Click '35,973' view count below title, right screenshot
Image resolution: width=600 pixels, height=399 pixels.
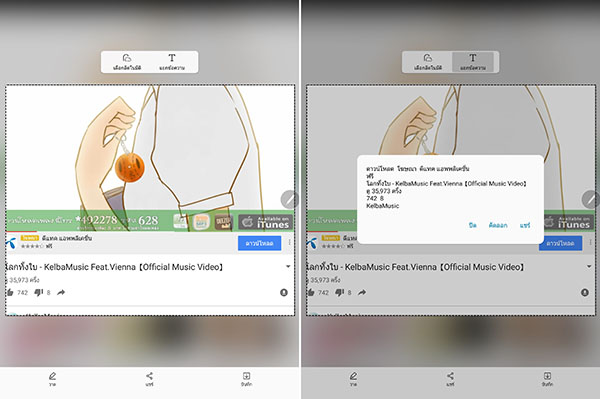[x=320, y=280]
